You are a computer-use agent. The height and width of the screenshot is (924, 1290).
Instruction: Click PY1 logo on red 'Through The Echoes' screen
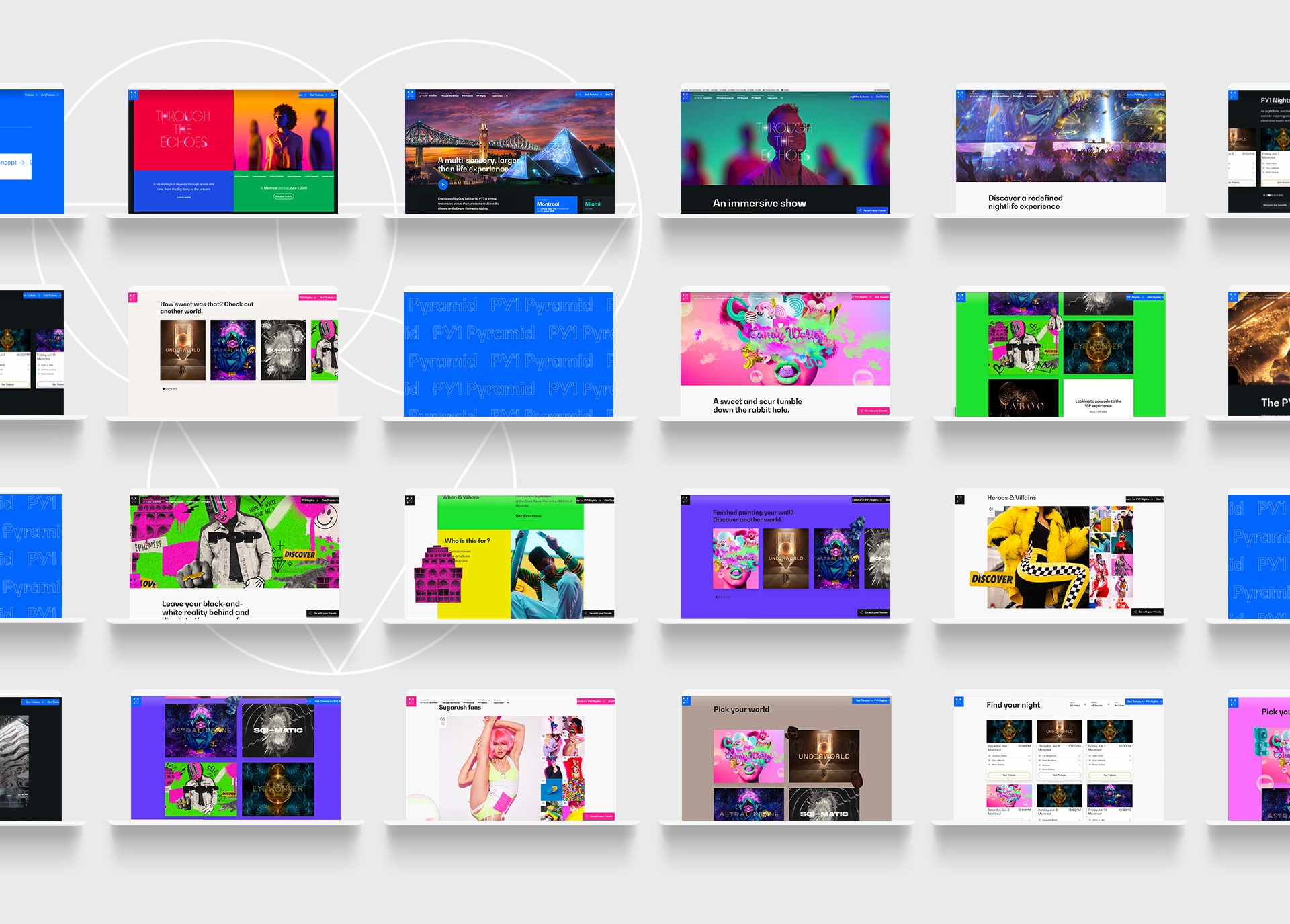133,95
